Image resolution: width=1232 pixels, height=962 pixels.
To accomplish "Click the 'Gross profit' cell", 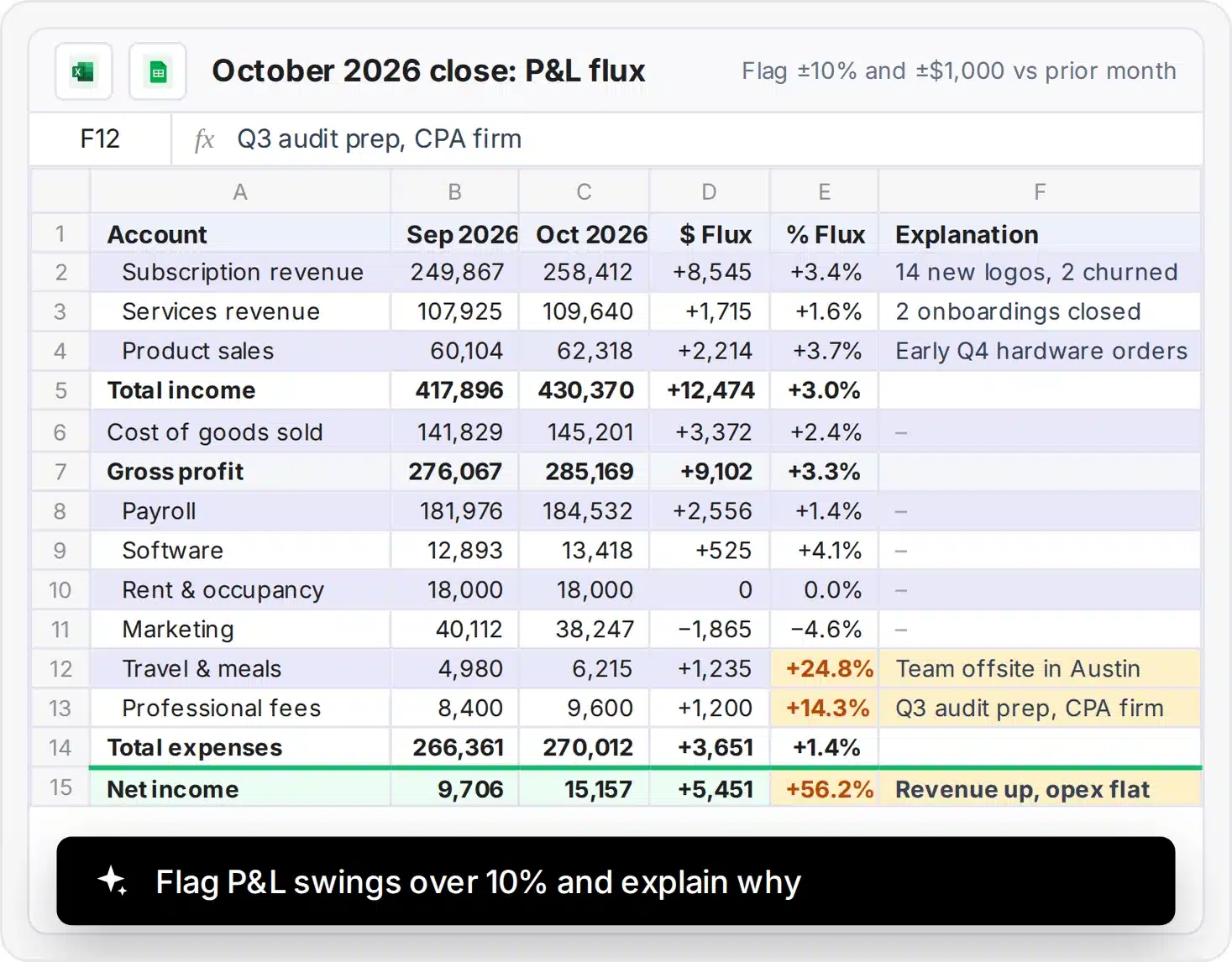I will point(240,472).
